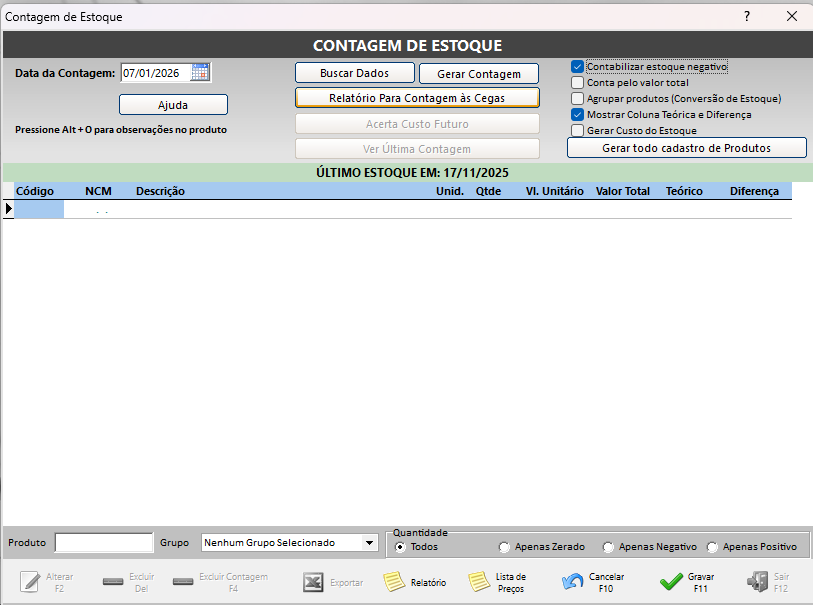Click the row indicator arrow in grid

tap(9, 208)
